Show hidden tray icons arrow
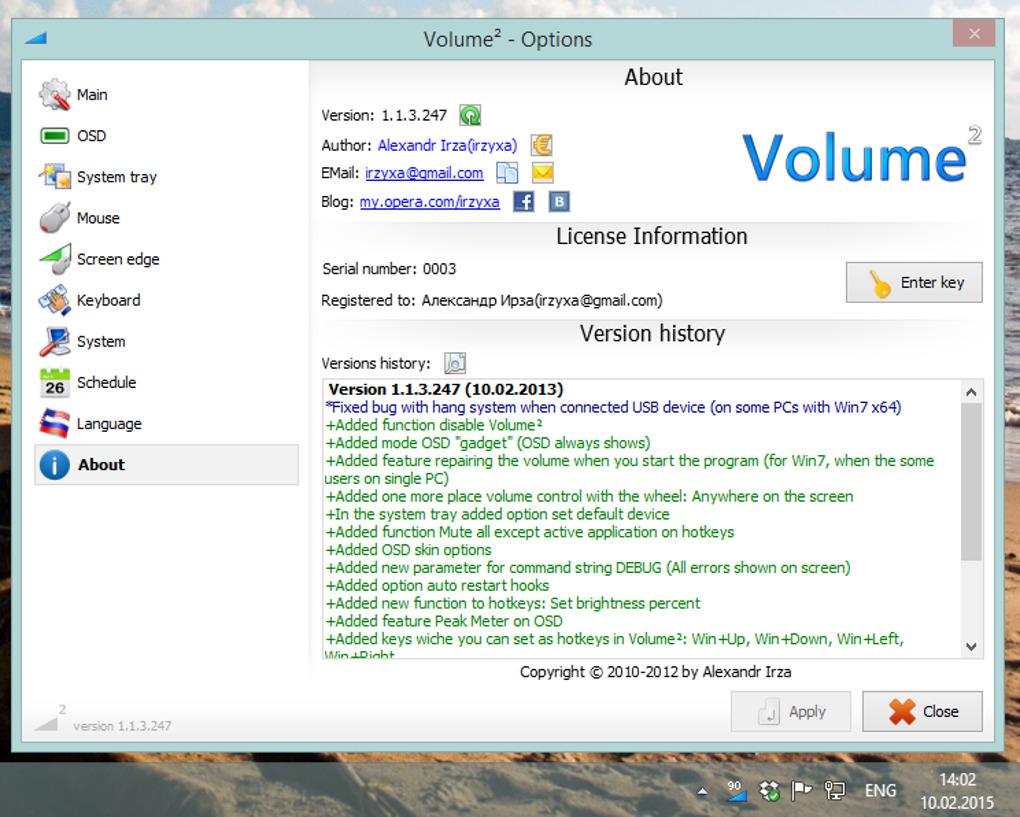 [702, 792]
